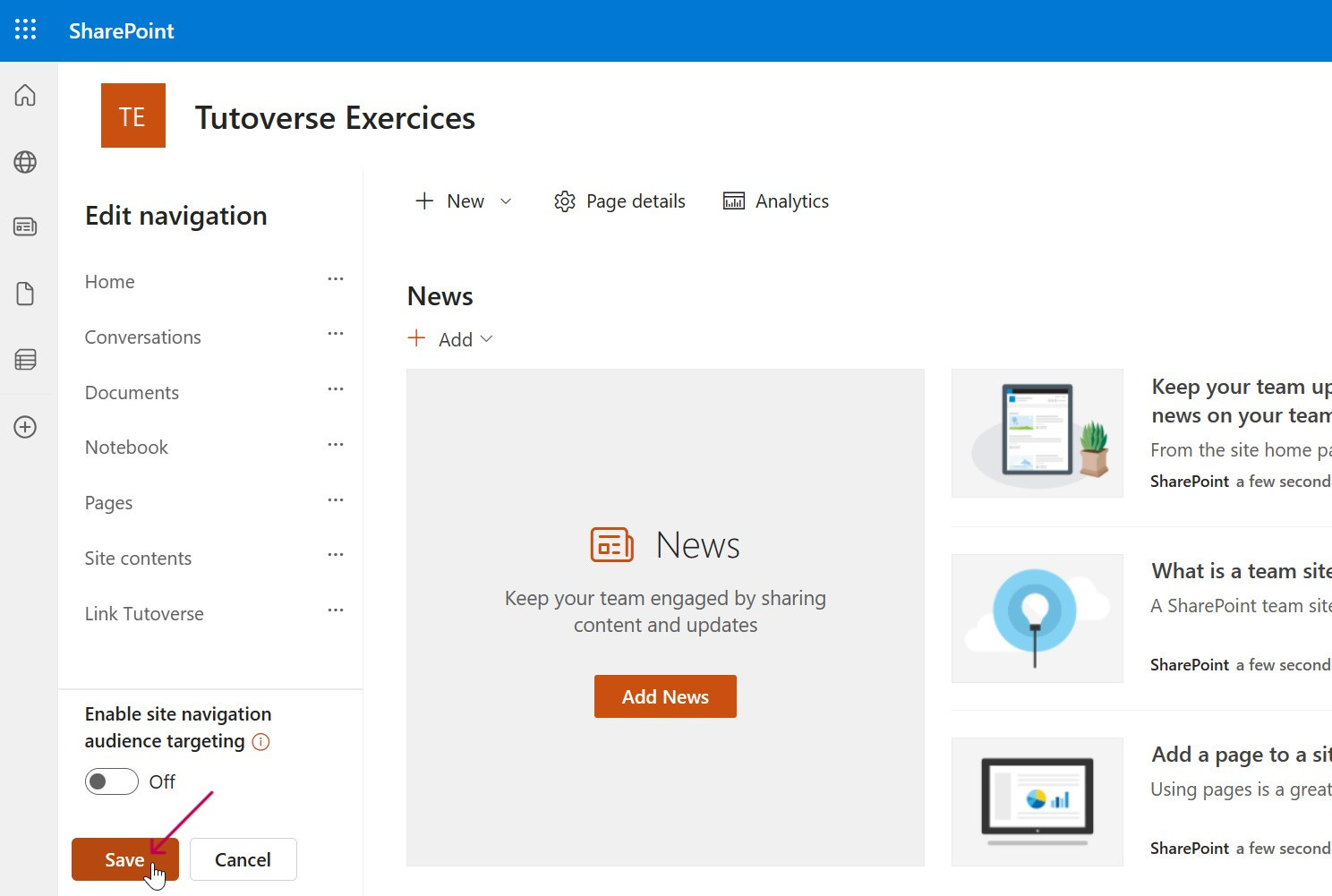1332x896 pixels.
Task: Select Link Tutoverse in Edit navigation
Action: (x=144, y=614)
